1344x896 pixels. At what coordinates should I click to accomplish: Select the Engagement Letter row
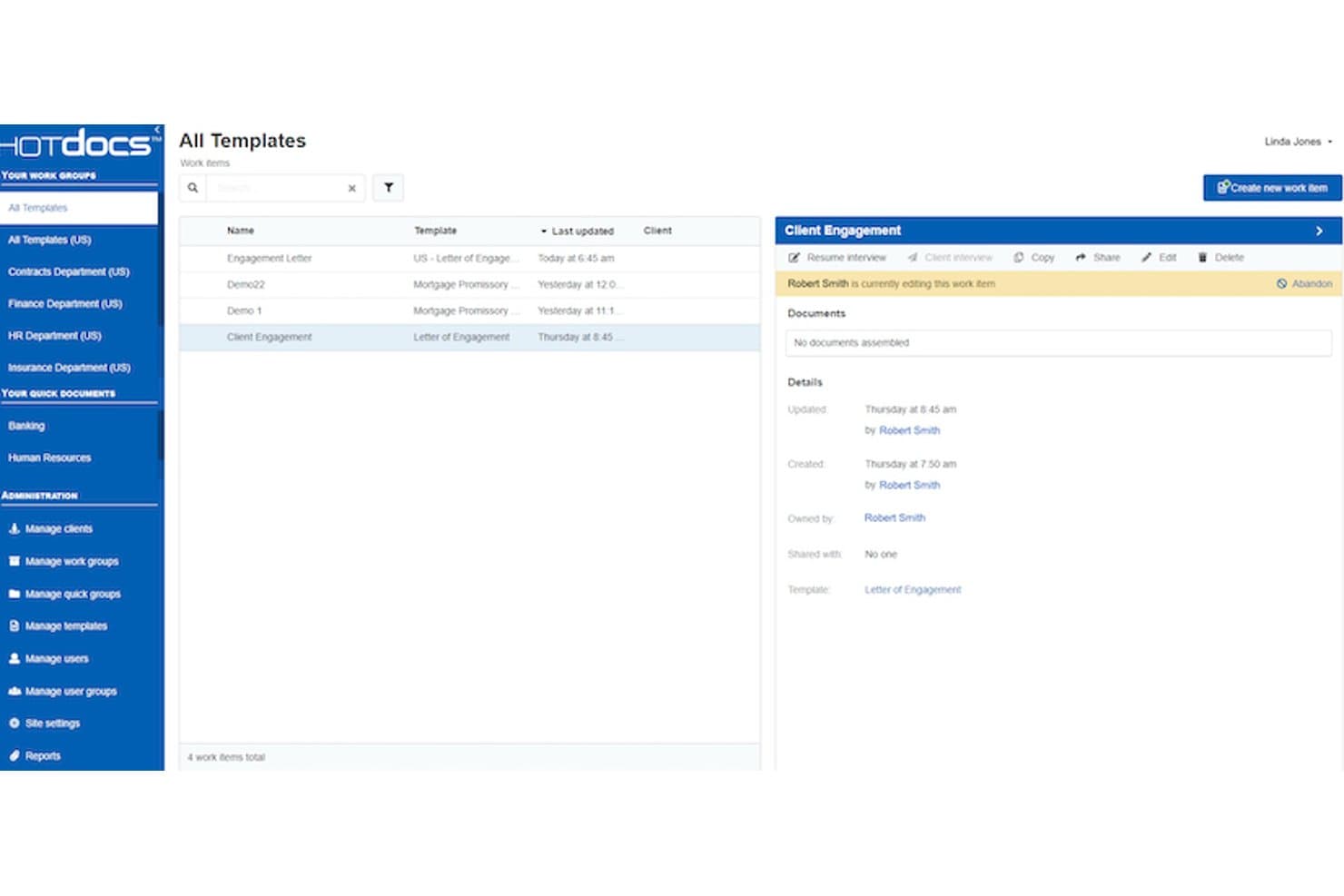469,259
